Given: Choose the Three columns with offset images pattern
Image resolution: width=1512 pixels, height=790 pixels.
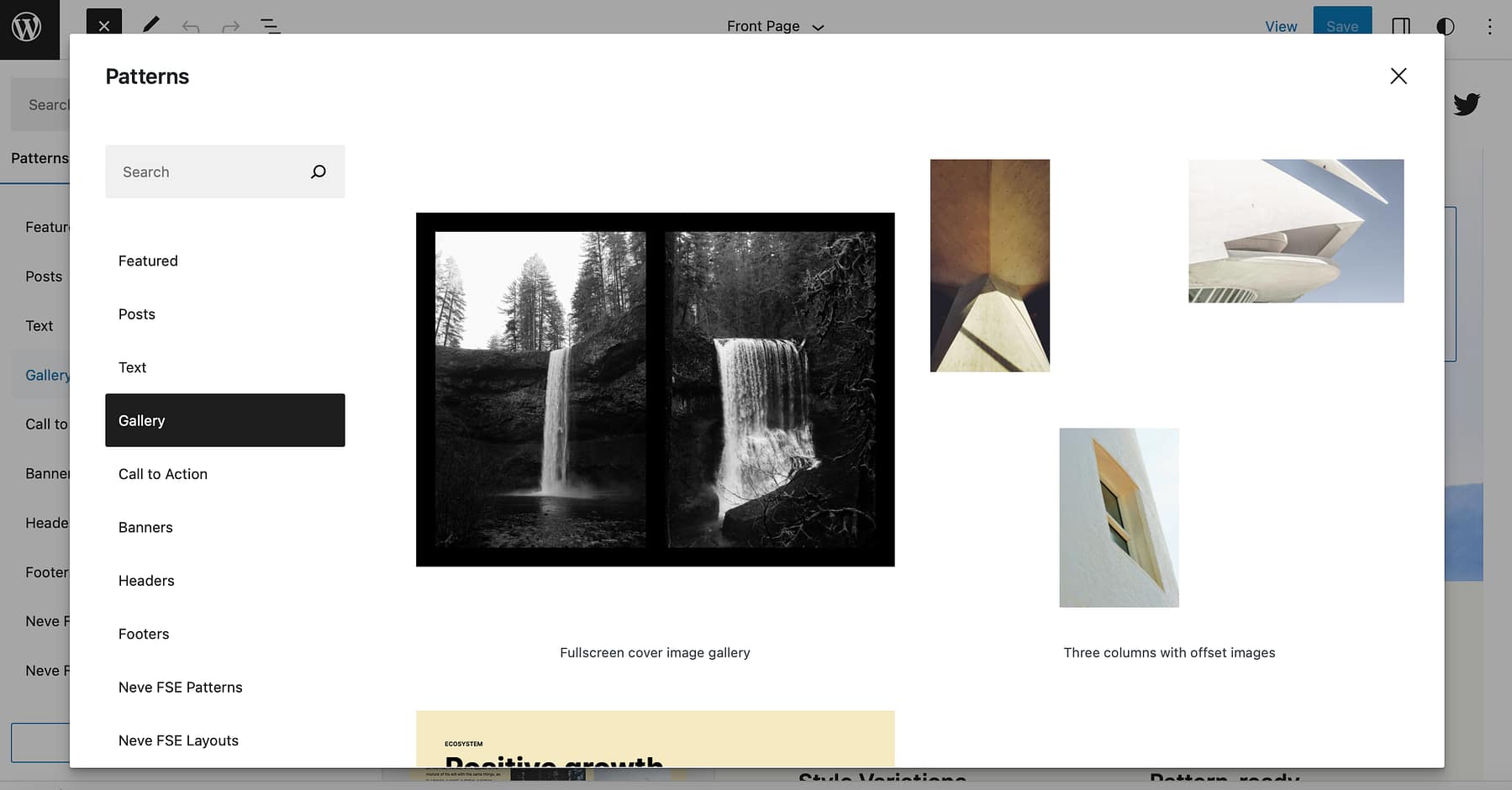Looking at the screenshot, I should (x=1168, y=383).
